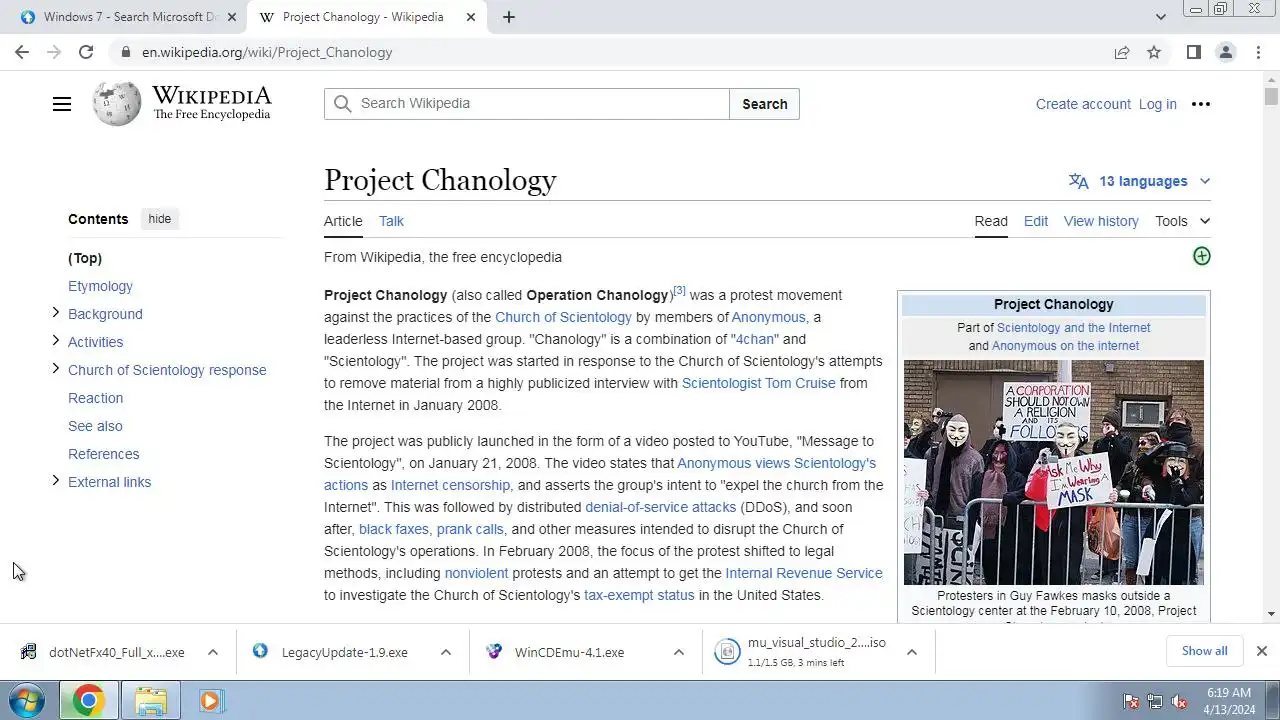Select the Edit tab
1280x720 pixels.
[x=1036, y=221]
